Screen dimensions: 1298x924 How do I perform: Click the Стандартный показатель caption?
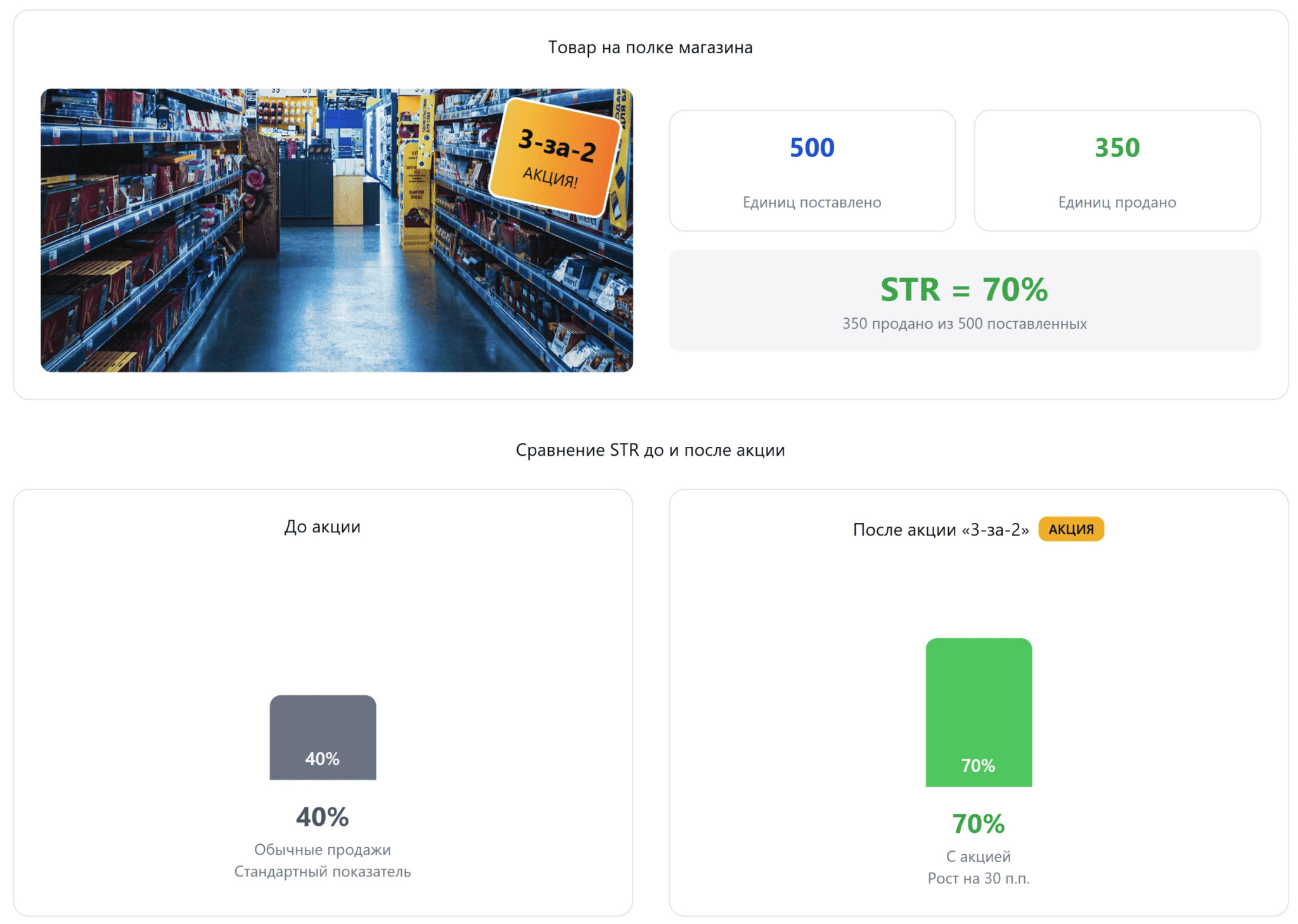pyautogui.click(x=322, y=872)
